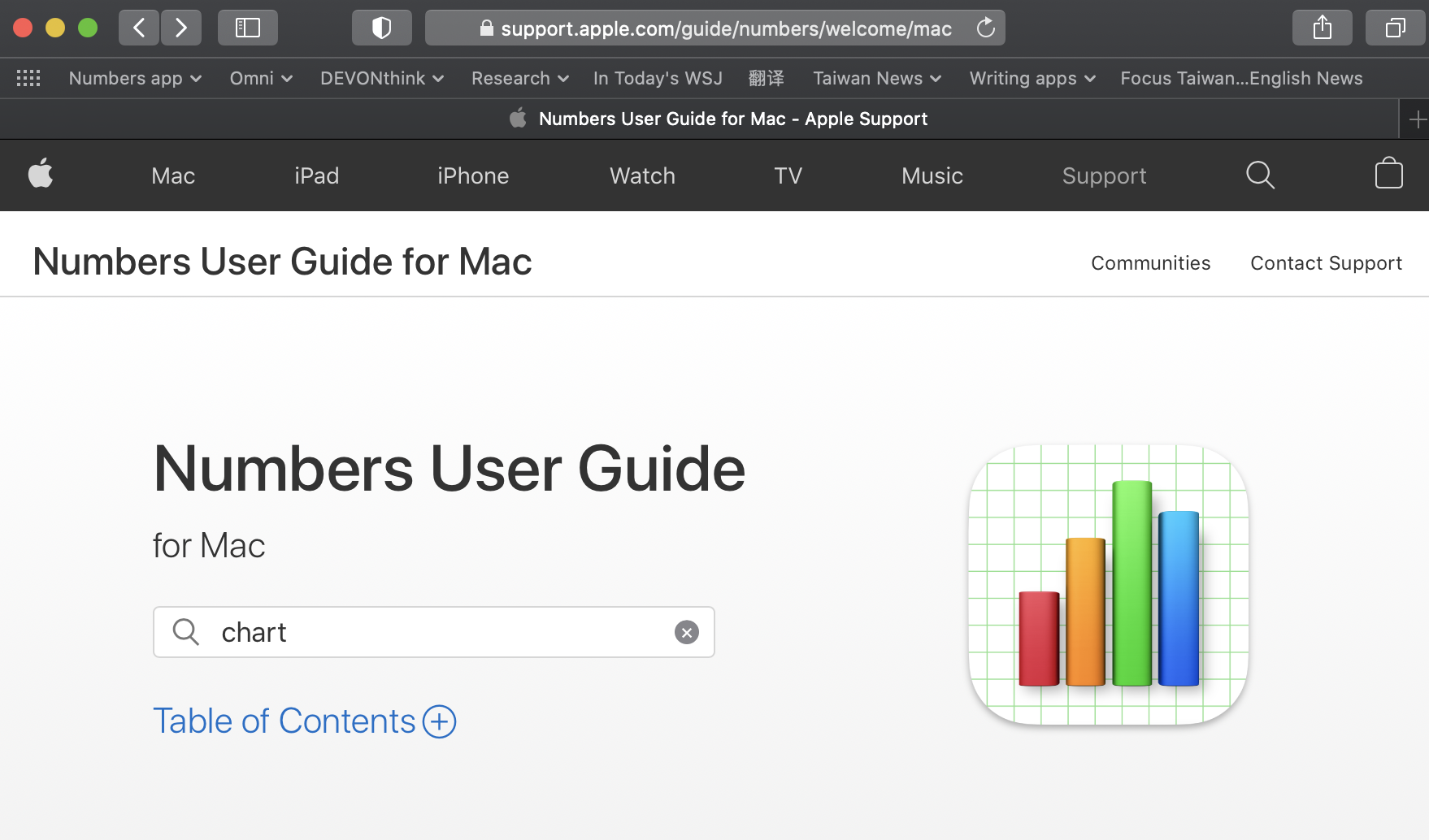Image resolution: width=1429 pixels, height=840 pixels.
Task: Click the lock icon in the address bar
Action: click(x=486, y=28)
